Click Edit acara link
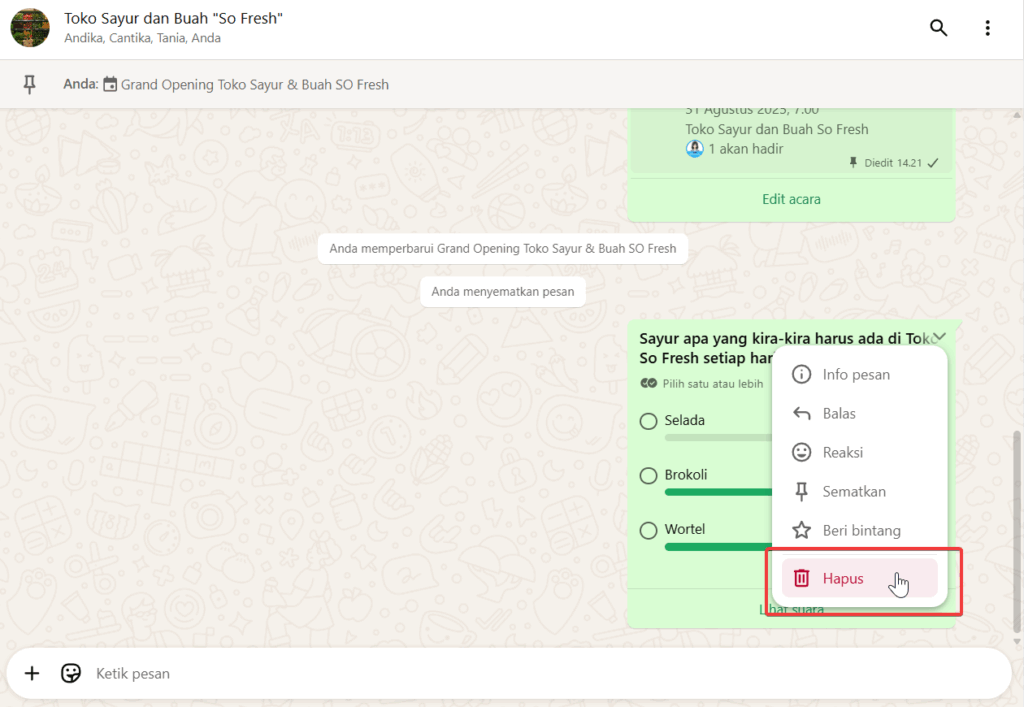The image size is (1024, 707). (x=791, y=199)
